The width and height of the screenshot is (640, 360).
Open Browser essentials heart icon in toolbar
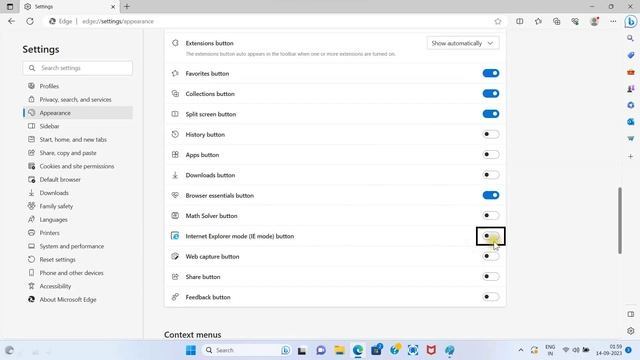coord(575,21)
